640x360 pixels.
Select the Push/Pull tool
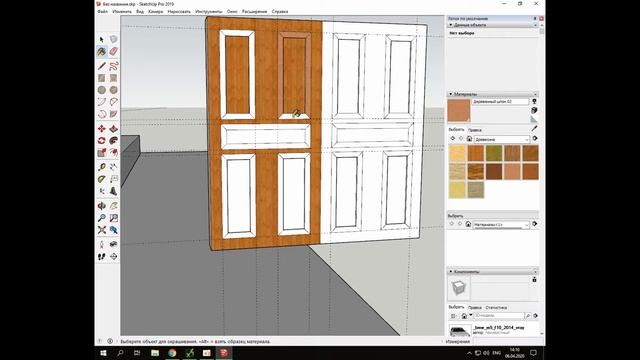pos(113,129)
